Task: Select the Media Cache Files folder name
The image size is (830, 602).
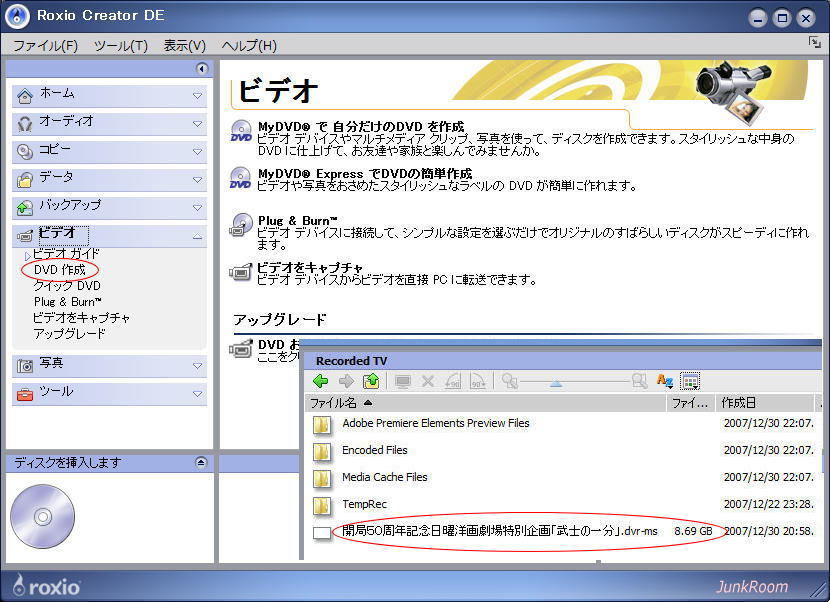Action: pyautogui.click(x=385, y=477)
